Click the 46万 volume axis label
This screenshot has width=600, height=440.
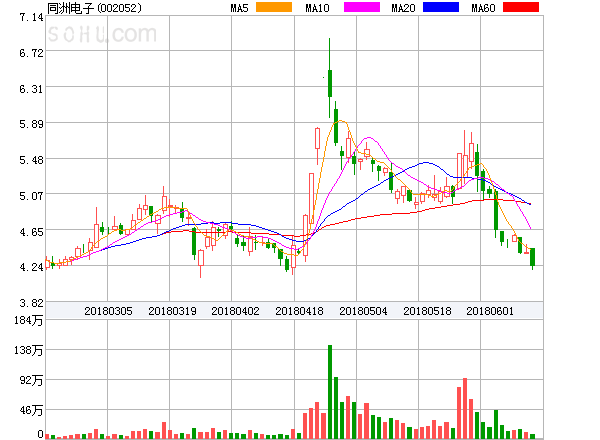[31, 411]
